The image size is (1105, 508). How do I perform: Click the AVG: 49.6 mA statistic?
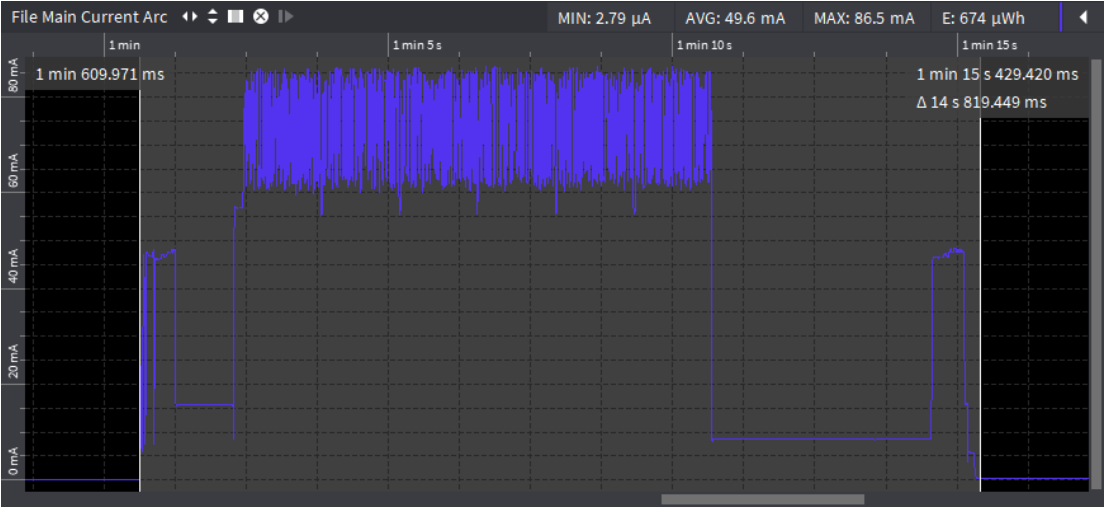click(735, 18)
